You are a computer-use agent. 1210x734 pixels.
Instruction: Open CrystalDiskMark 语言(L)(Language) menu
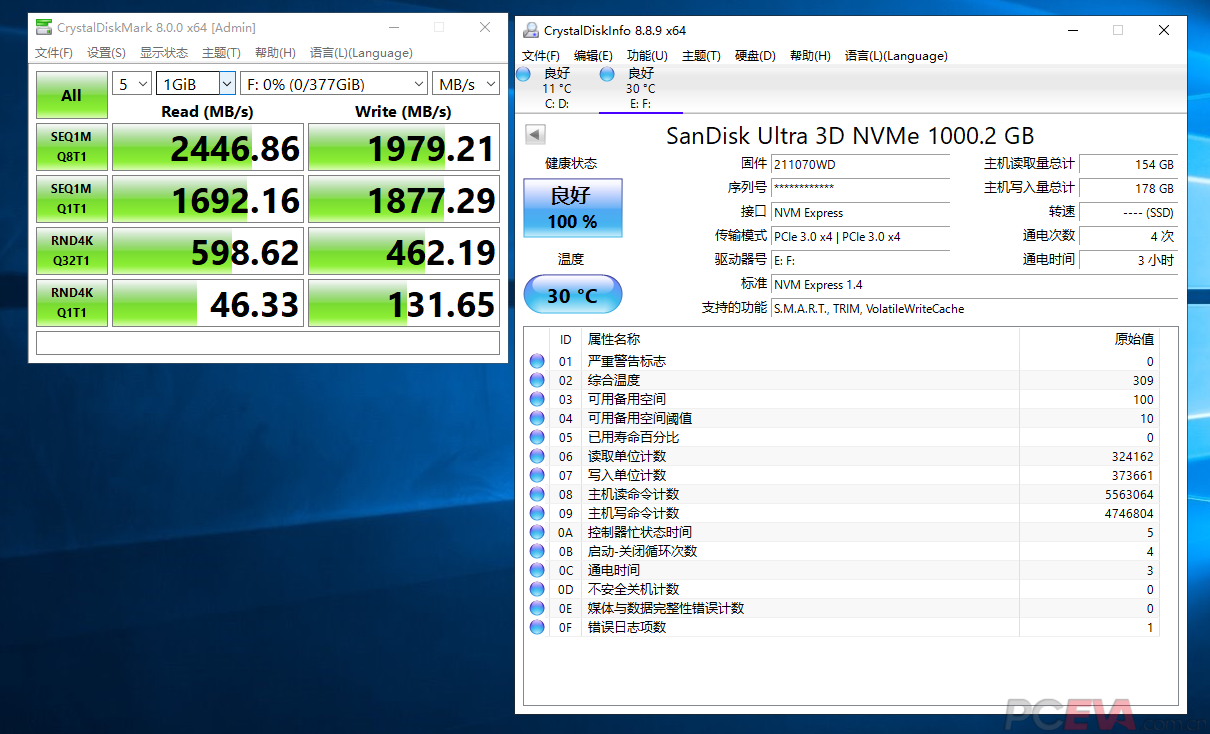click(x=361, y=53)
